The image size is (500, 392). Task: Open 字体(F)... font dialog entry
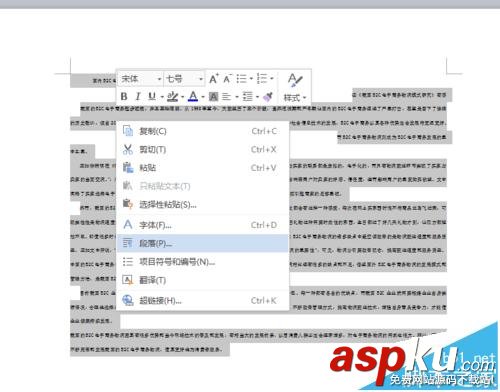click(x=203, y=225)
